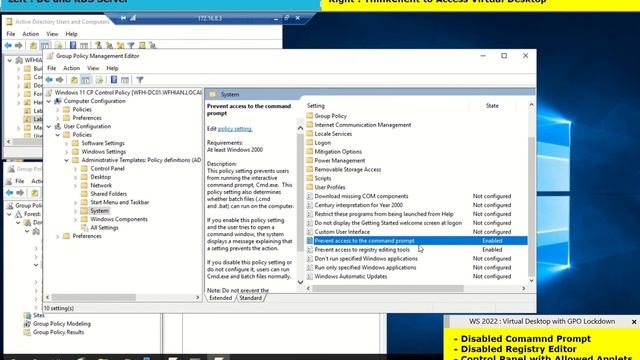640x360 pixels.
Task: Click Filter funnel icon in Active Directory toolbar
Action: 131,45
